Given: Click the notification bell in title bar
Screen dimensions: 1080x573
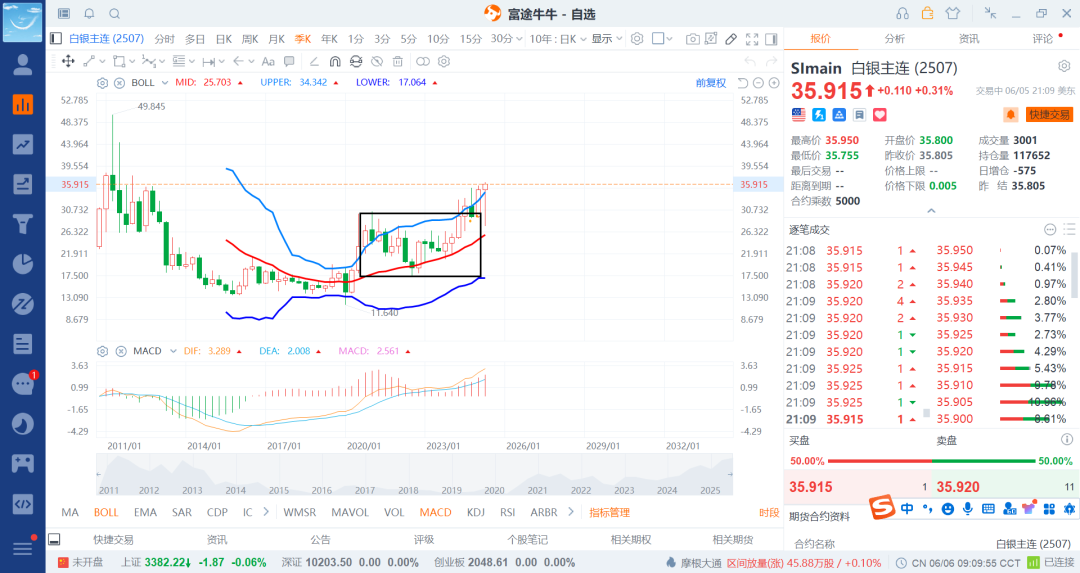Looking at the screenshot, I should (89, 14).
